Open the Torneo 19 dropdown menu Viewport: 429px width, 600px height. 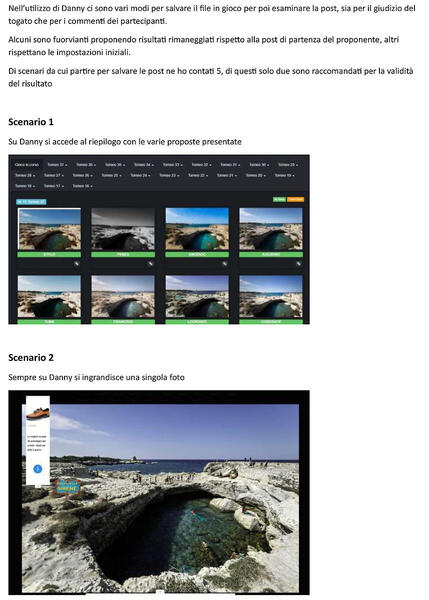point(285,175)
